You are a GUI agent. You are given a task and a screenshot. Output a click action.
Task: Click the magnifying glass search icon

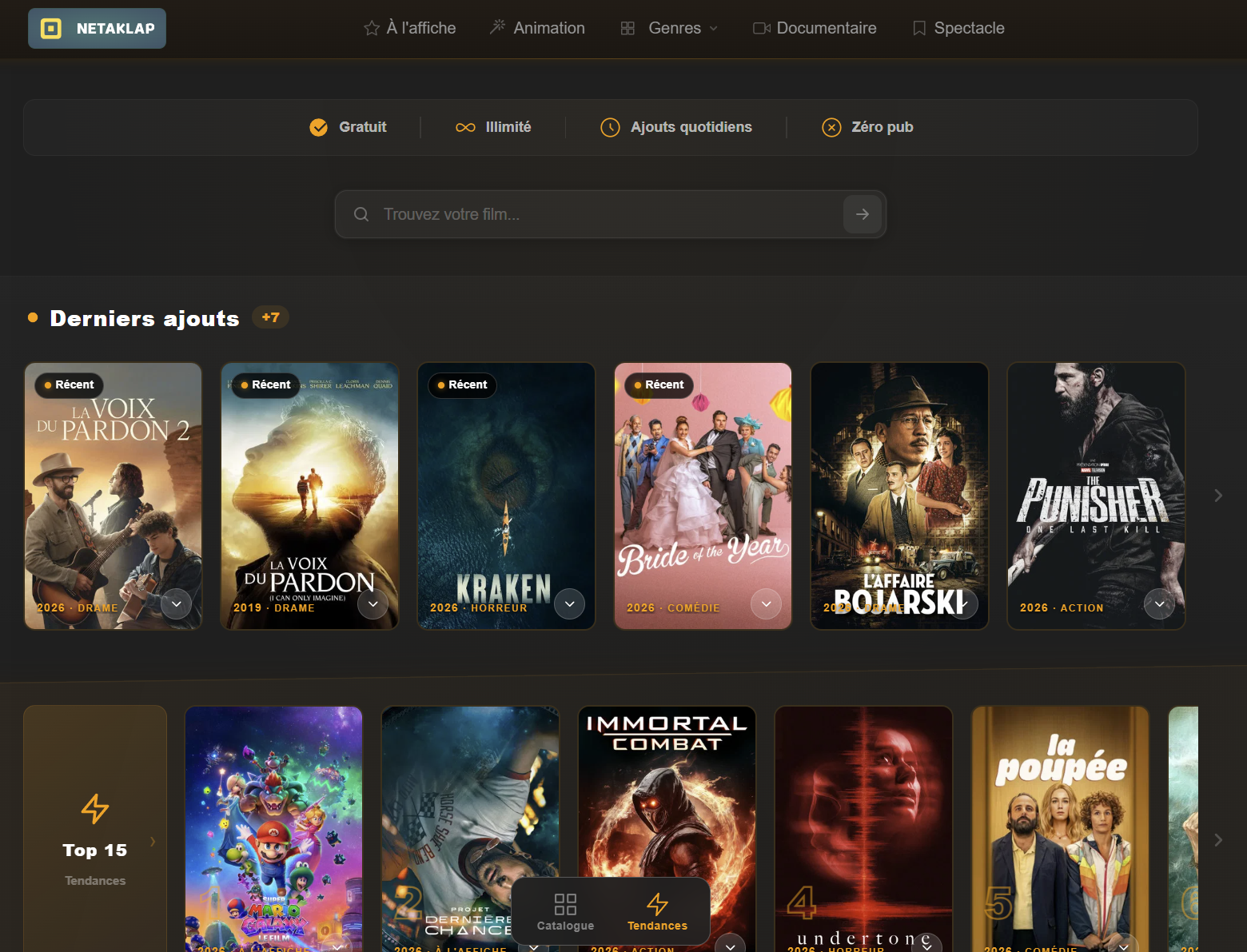[361, 214]
